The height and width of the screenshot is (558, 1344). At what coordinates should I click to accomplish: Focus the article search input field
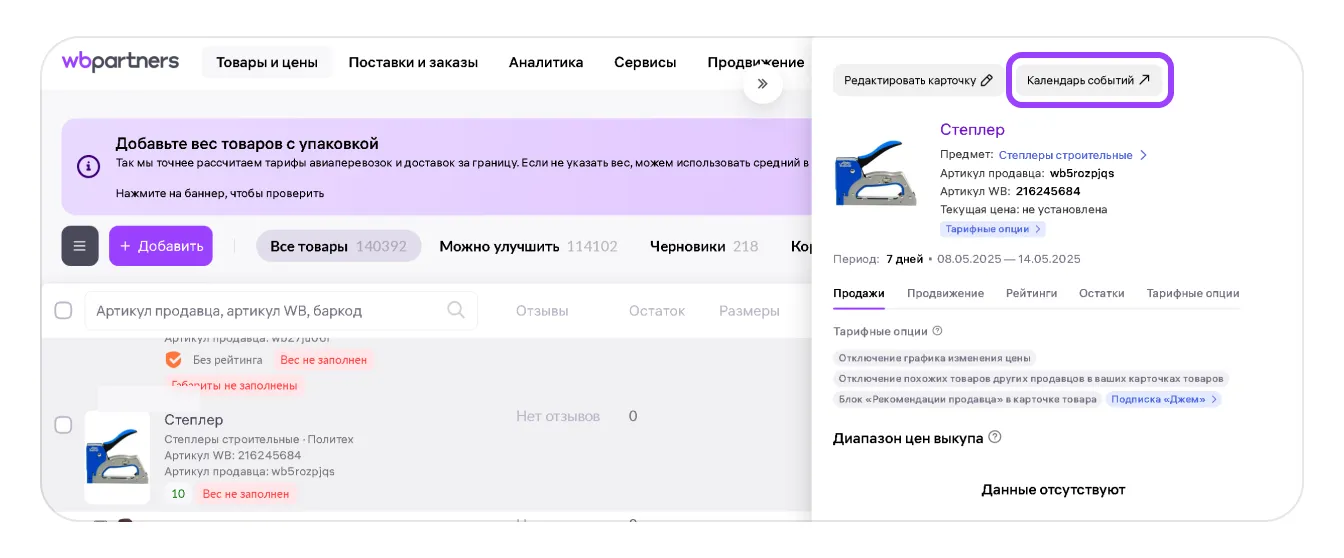tap(265, 311)
